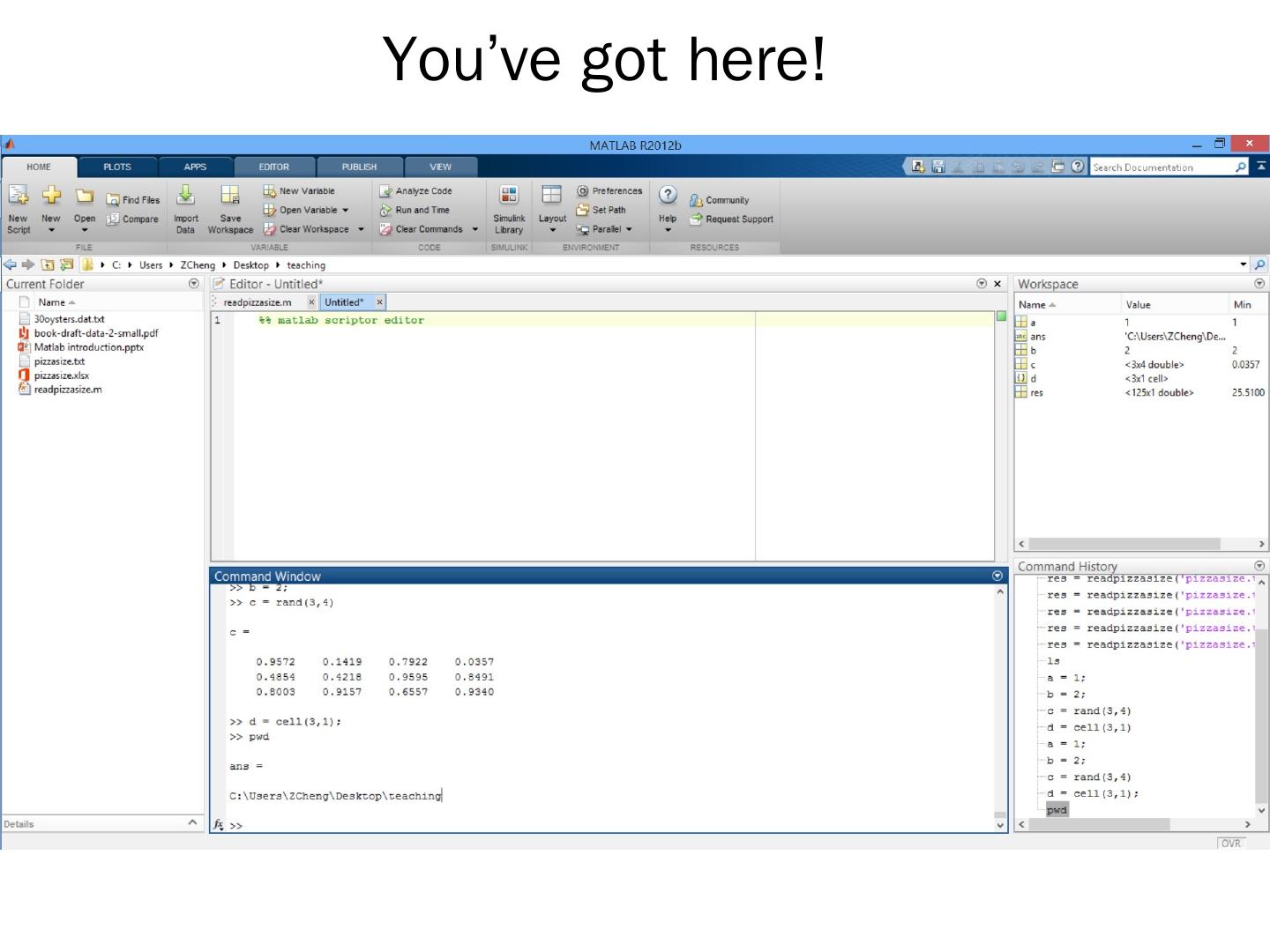
Task: Switch to the PLOTS tab
Action: 117,167
